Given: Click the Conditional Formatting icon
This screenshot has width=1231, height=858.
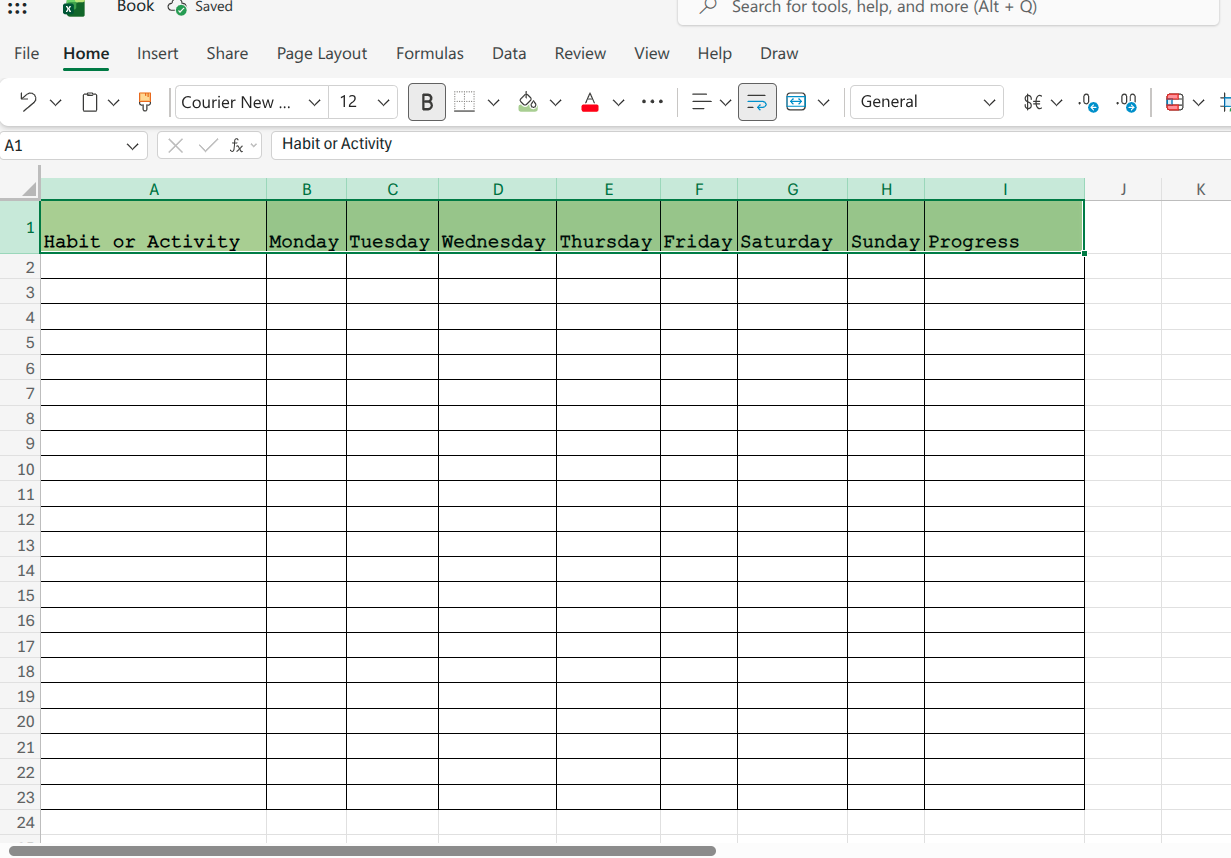Looking at the screenshot, I should coord(1175,102).
